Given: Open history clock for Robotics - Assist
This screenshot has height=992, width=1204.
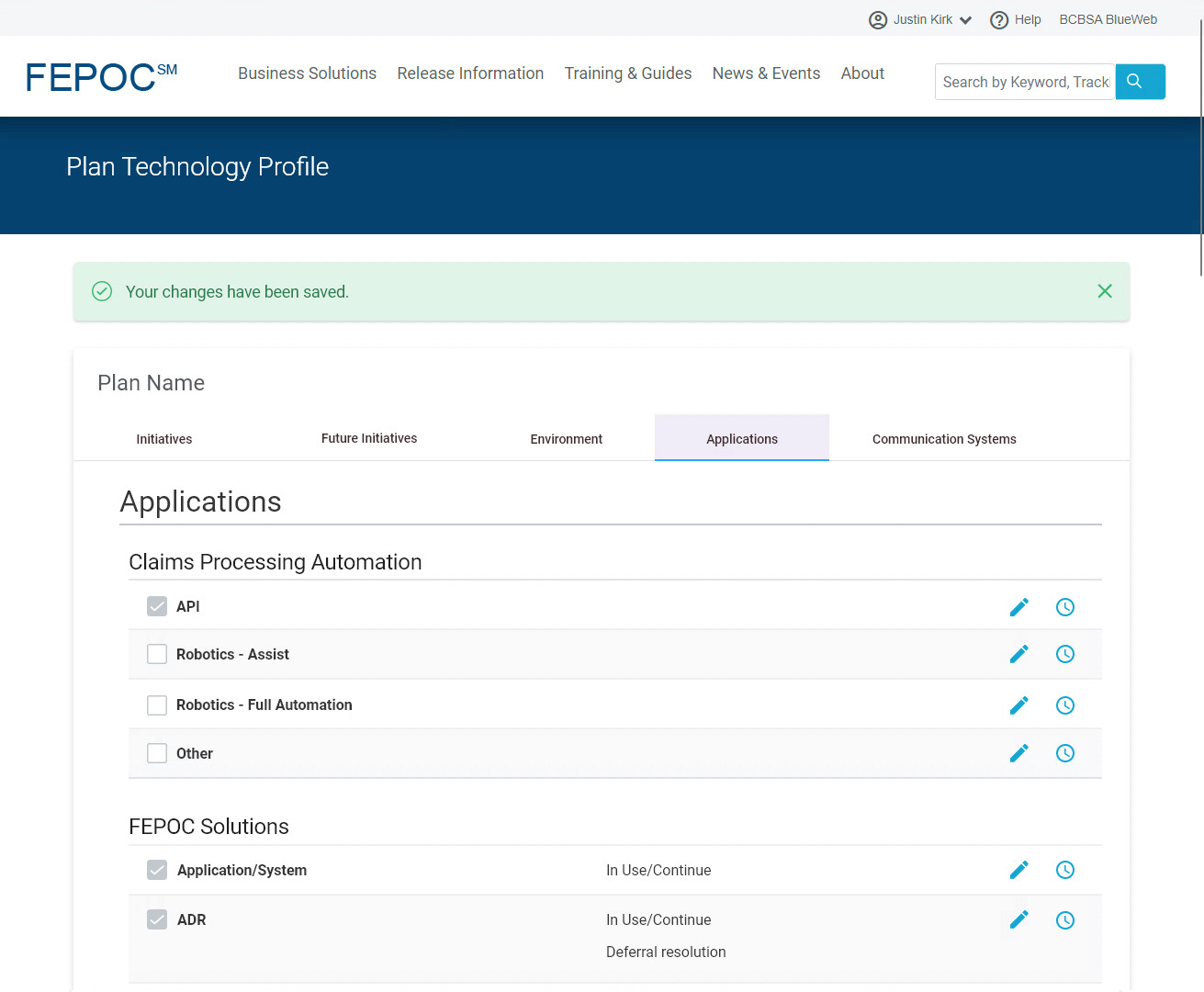Looking at the screenshot, I should tap(1065, 654).
